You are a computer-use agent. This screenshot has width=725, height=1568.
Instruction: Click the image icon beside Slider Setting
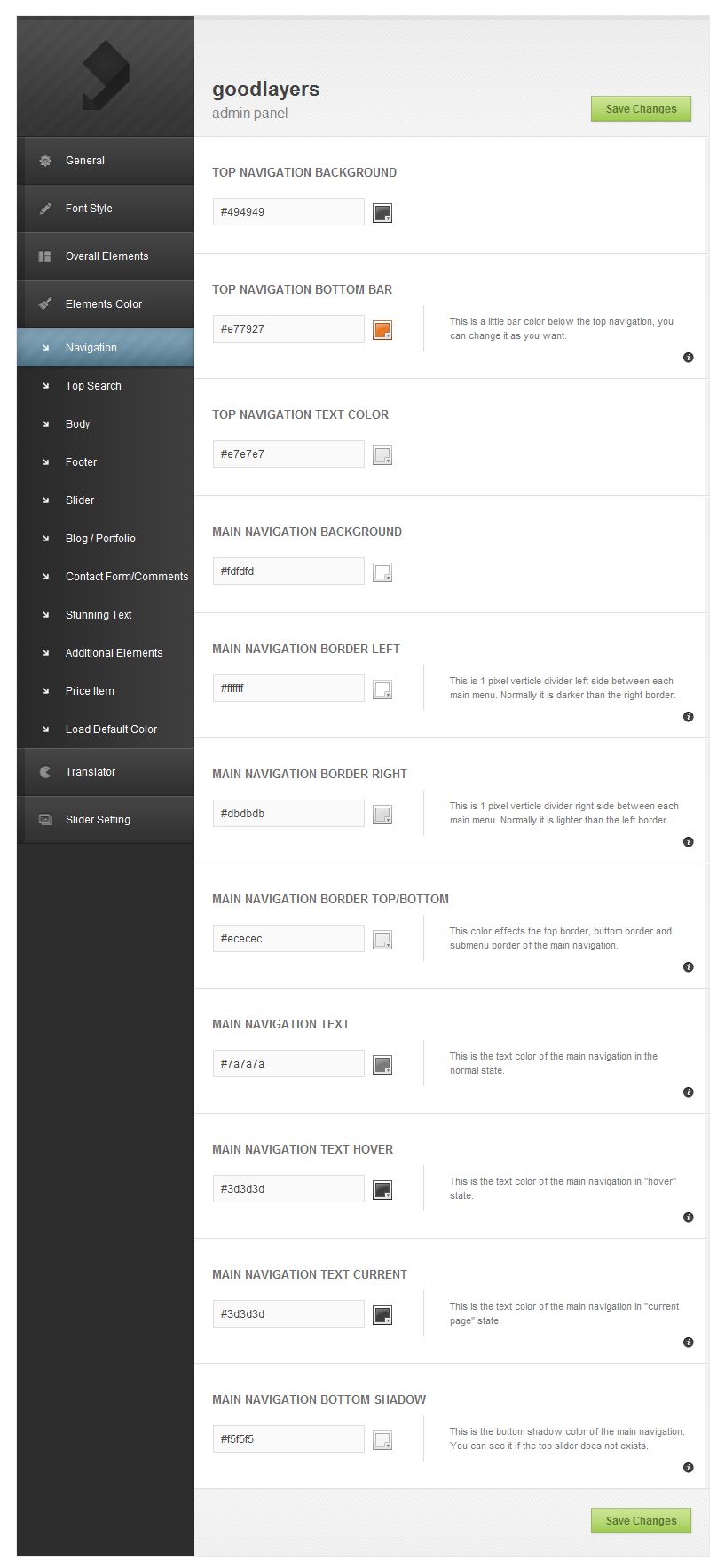[45, 820]
